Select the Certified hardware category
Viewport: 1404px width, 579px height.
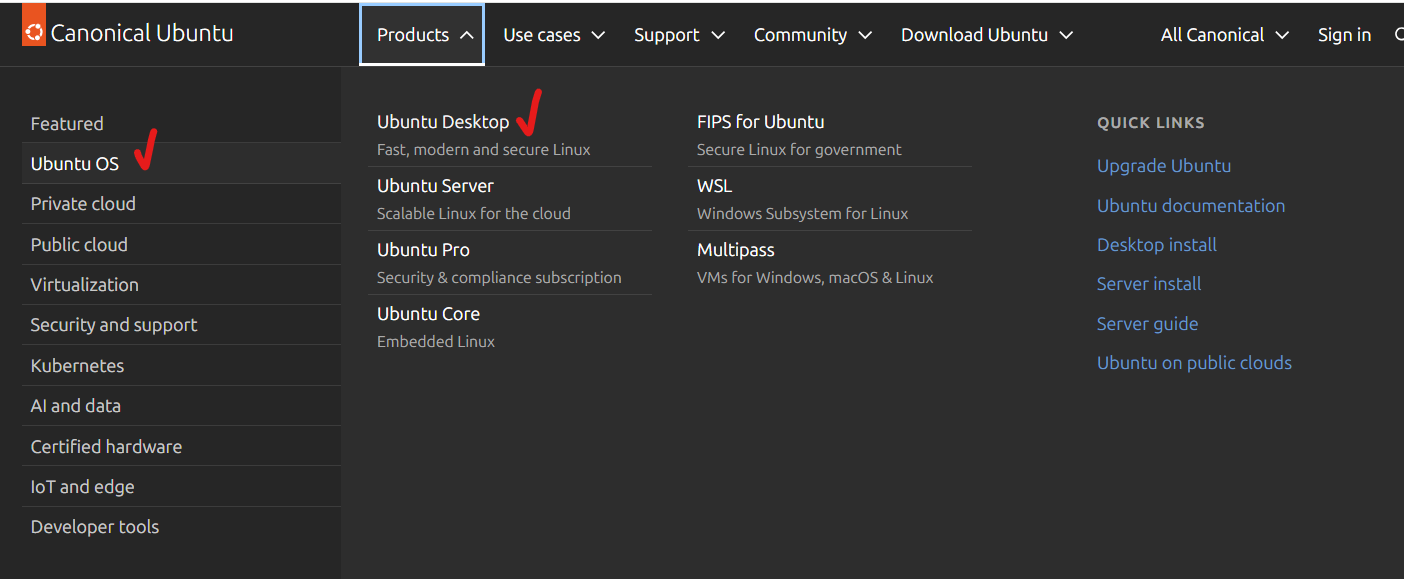click(x=181, y=447)
